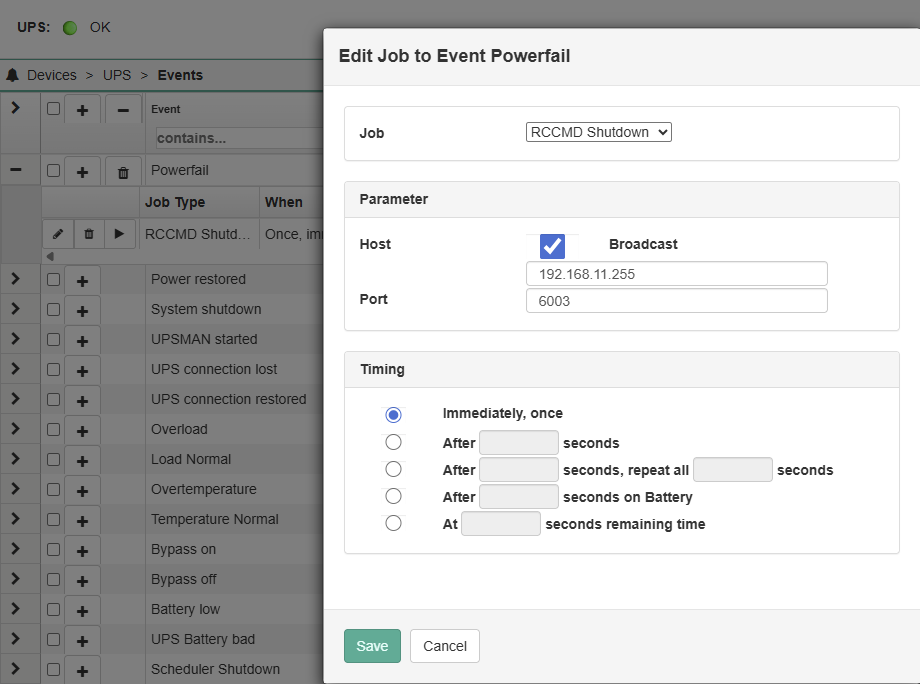The width and height of the screenshot is (920, 684).
Task: Click the 'UPS Battery bad' event name
Action: 203,639
